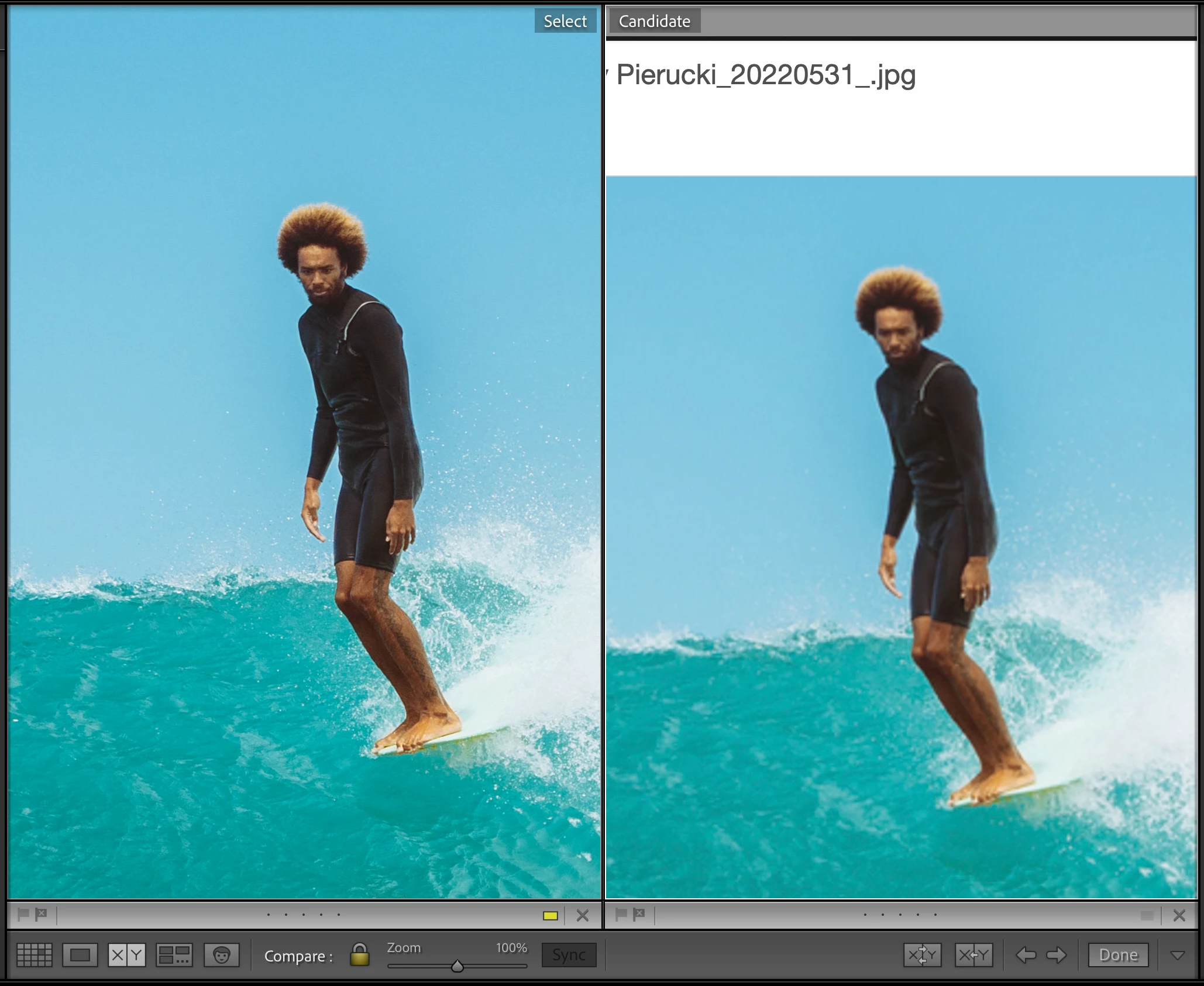Flag the Select photo as picked
Image resolution: width=1204 pixels, height=986 pixels.
pos(23,915)
